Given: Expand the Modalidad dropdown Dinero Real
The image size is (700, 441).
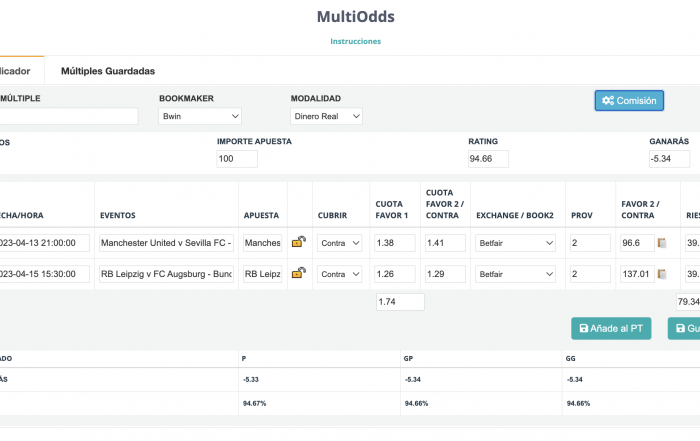Looking at the screenshot, I should (326, 116).
